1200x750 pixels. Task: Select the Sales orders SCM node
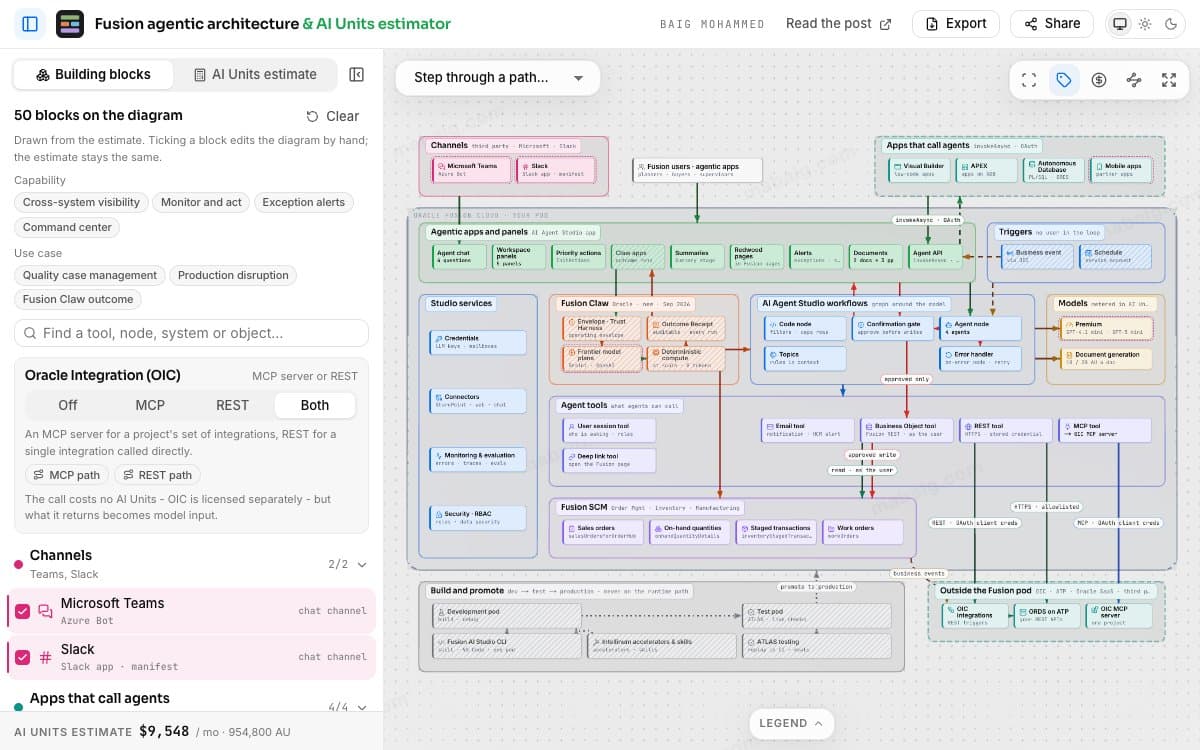tap(603, 531)
